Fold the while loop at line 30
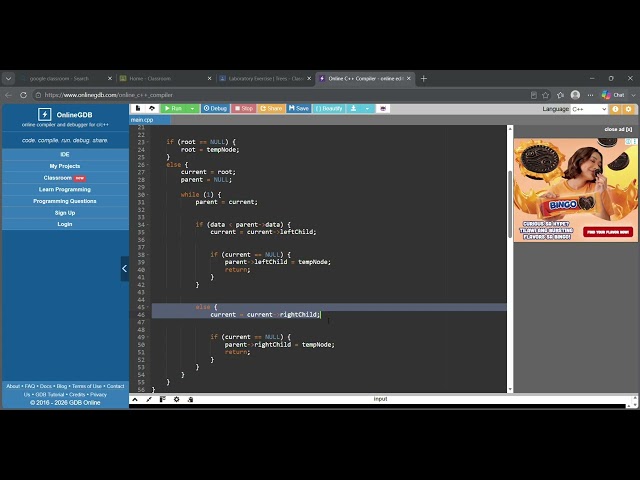640x480 pixels. click(148, 195)
